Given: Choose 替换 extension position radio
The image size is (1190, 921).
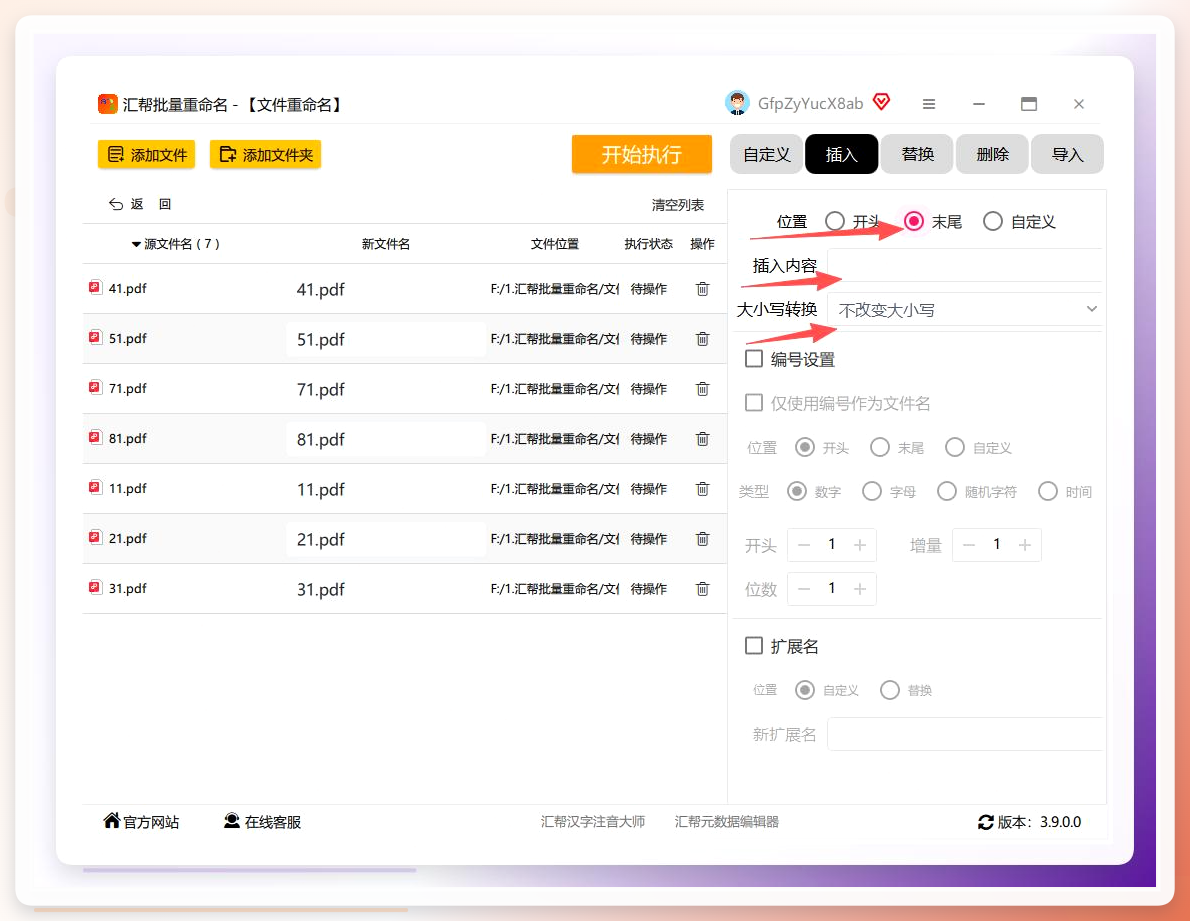Looking at the screenshot, I should point(890,690).
